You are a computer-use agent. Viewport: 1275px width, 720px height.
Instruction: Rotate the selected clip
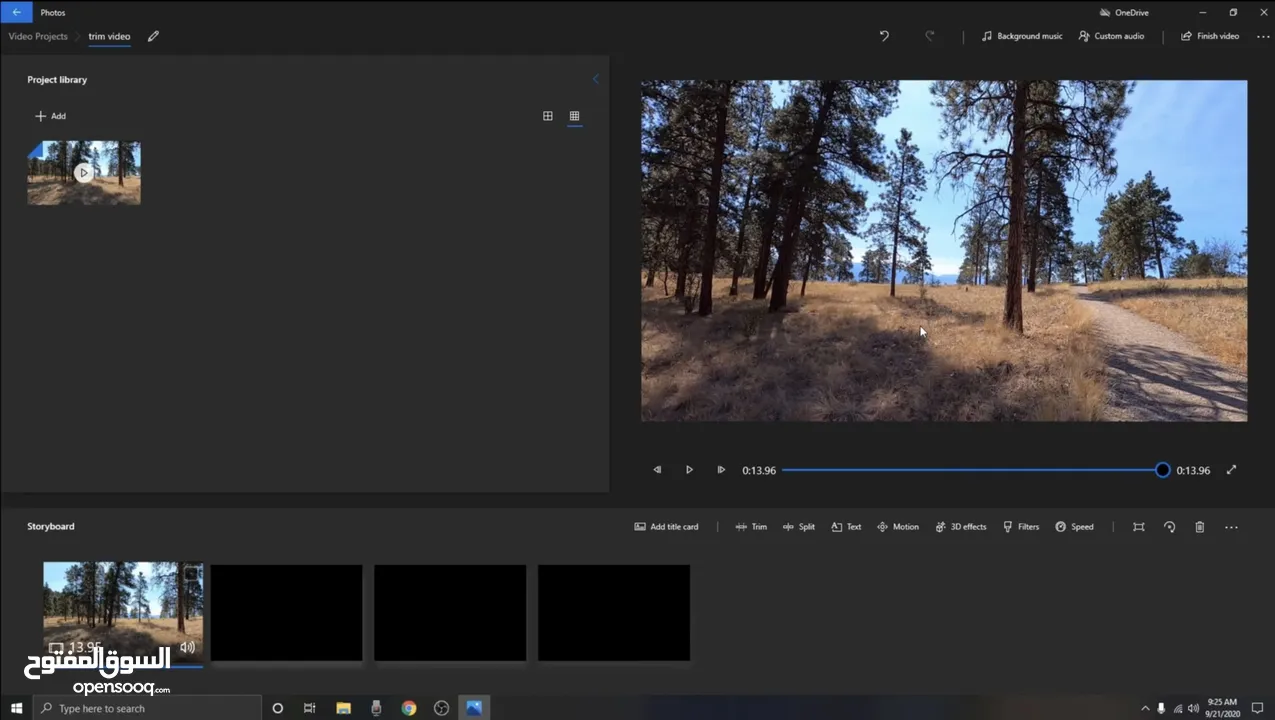(x=1169, y=527)
